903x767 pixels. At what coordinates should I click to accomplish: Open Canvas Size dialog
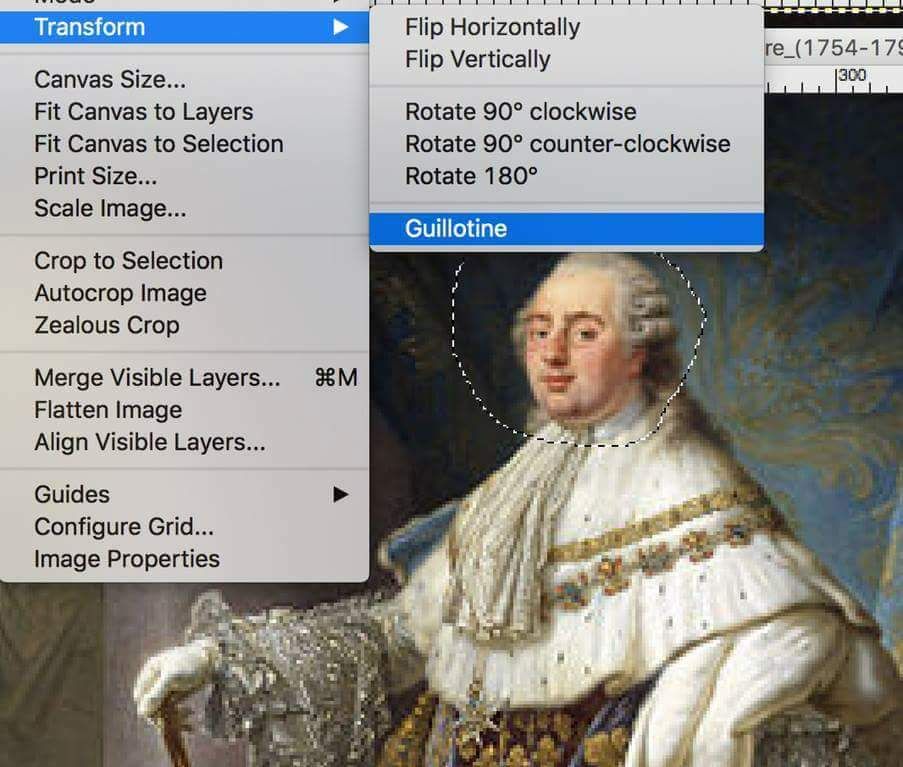[x=184, y=79]
